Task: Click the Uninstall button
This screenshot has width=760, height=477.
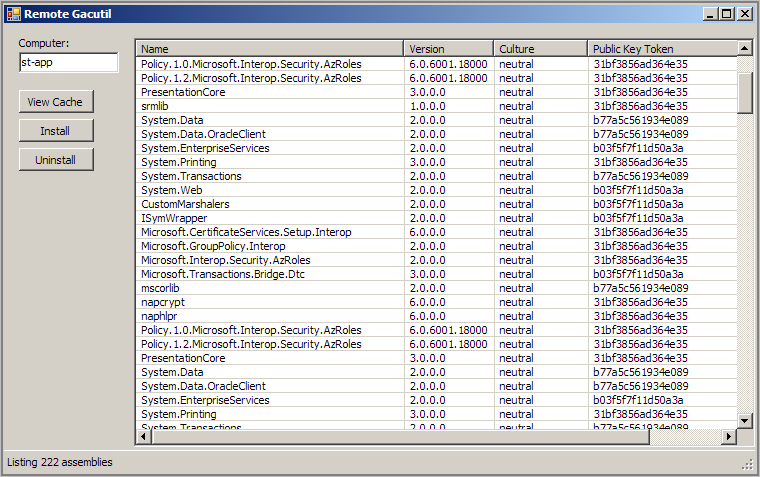Action: [56, 160]
